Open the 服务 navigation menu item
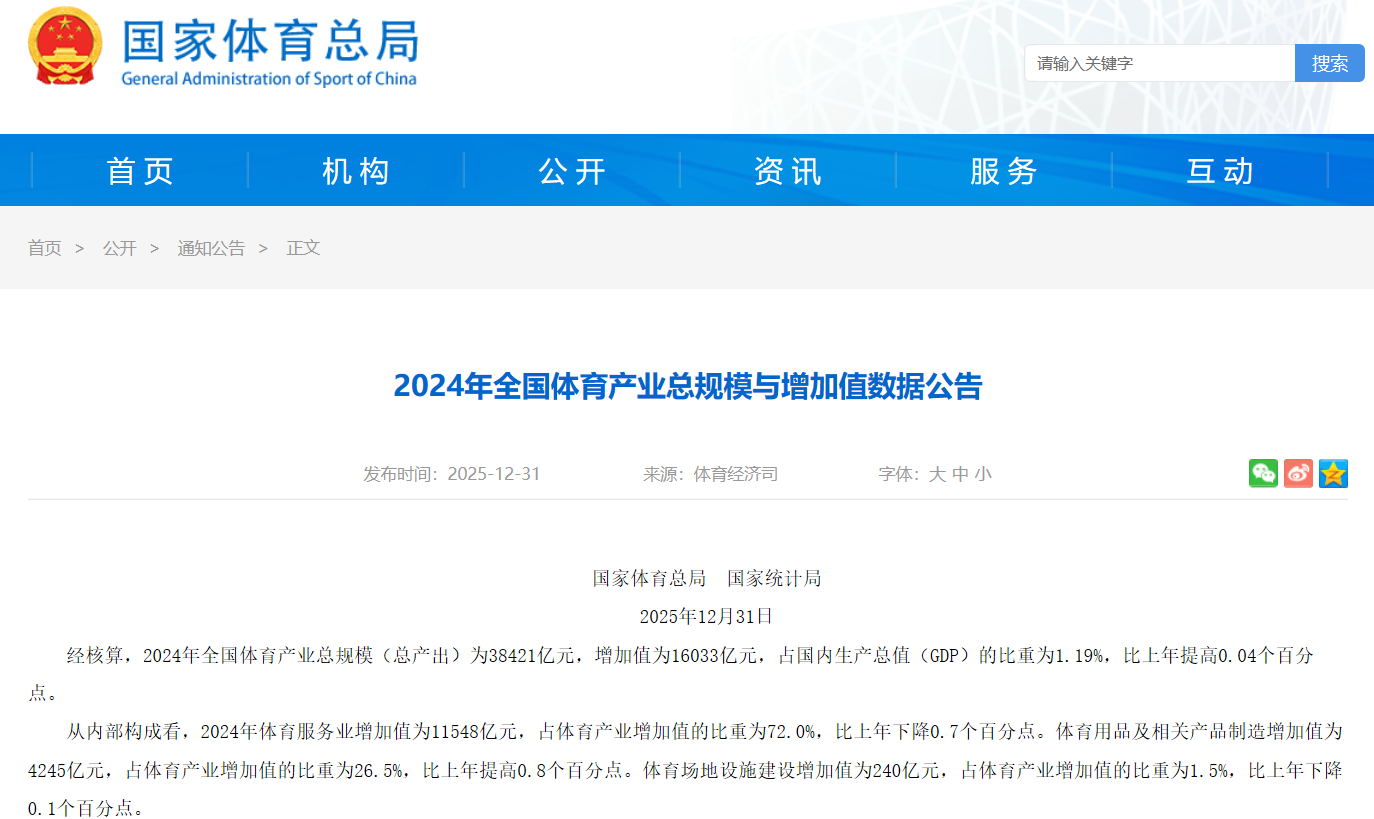 tap(1004, 171)
